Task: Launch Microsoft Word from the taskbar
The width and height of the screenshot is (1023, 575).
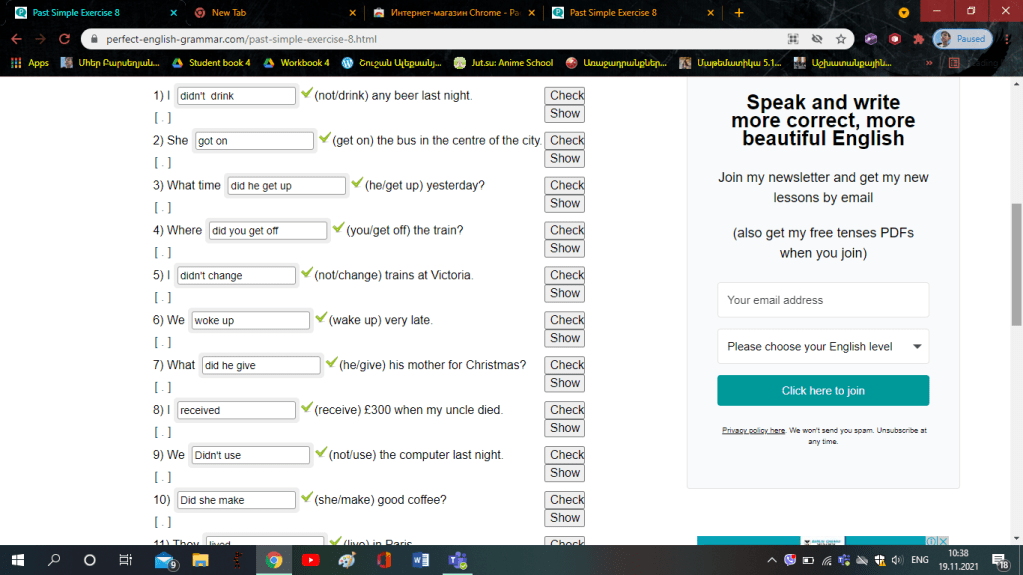Action: pyautogui.click(x=420, y=560)
